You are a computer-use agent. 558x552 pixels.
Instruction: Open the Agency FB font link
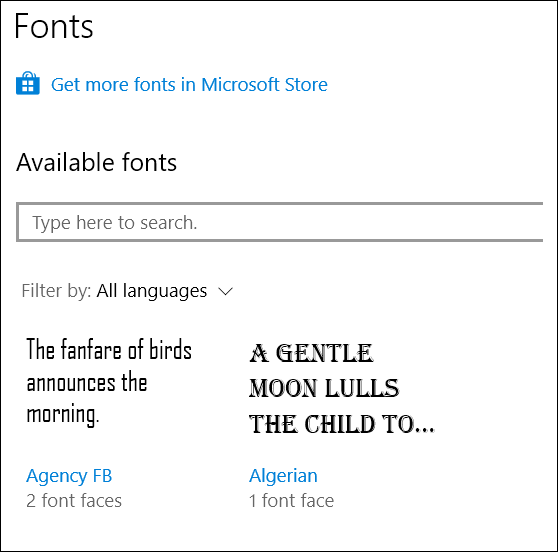(69, 476)
